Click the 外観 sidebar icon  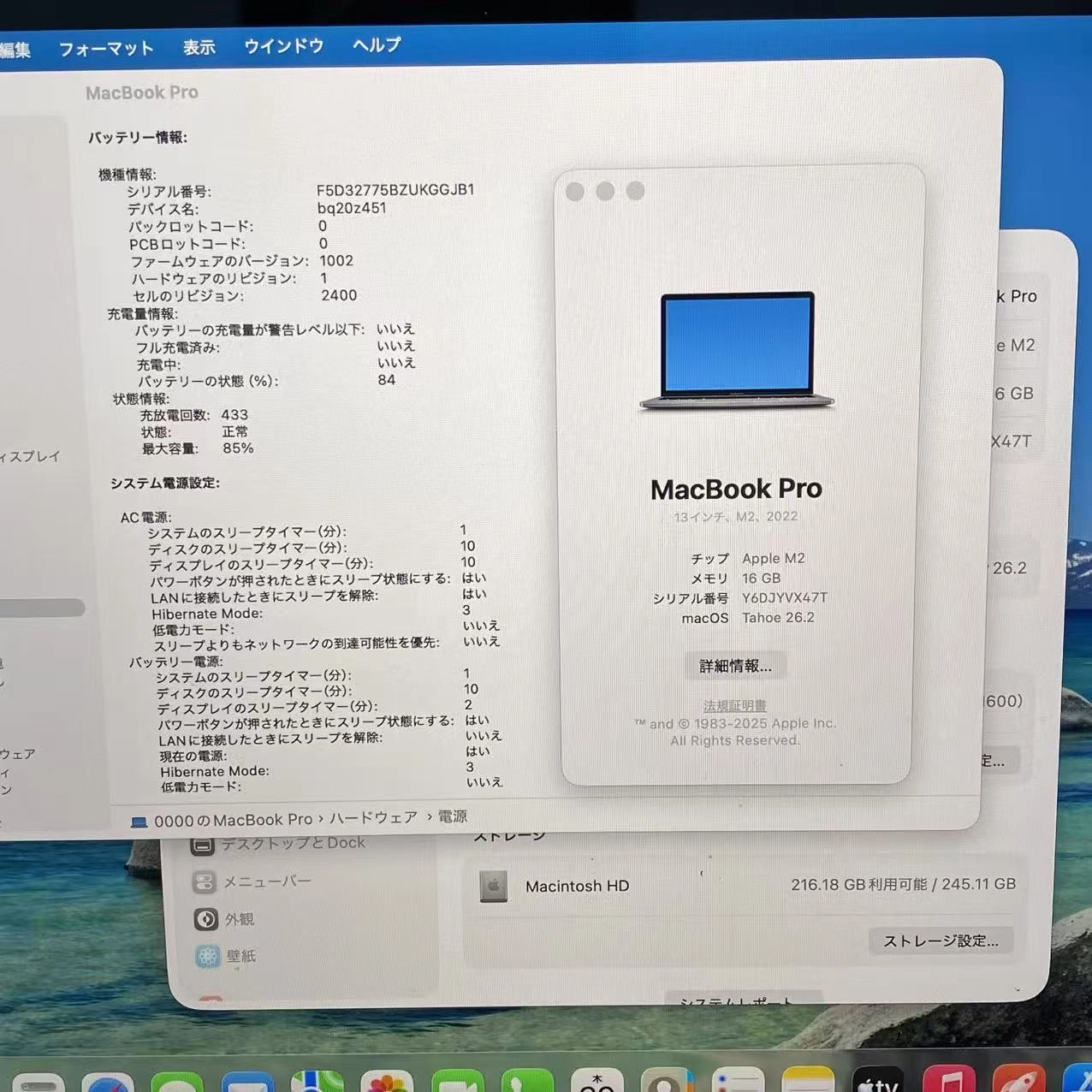[x=206, y=919]
